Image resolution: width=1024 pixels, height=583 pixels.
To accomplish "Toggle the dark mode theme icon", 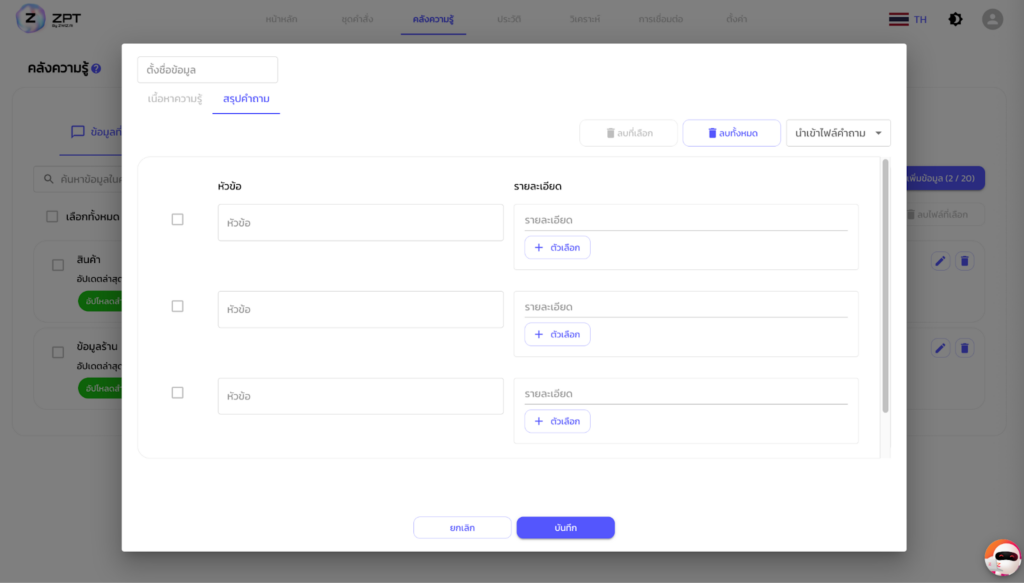I will coord(955,19).
